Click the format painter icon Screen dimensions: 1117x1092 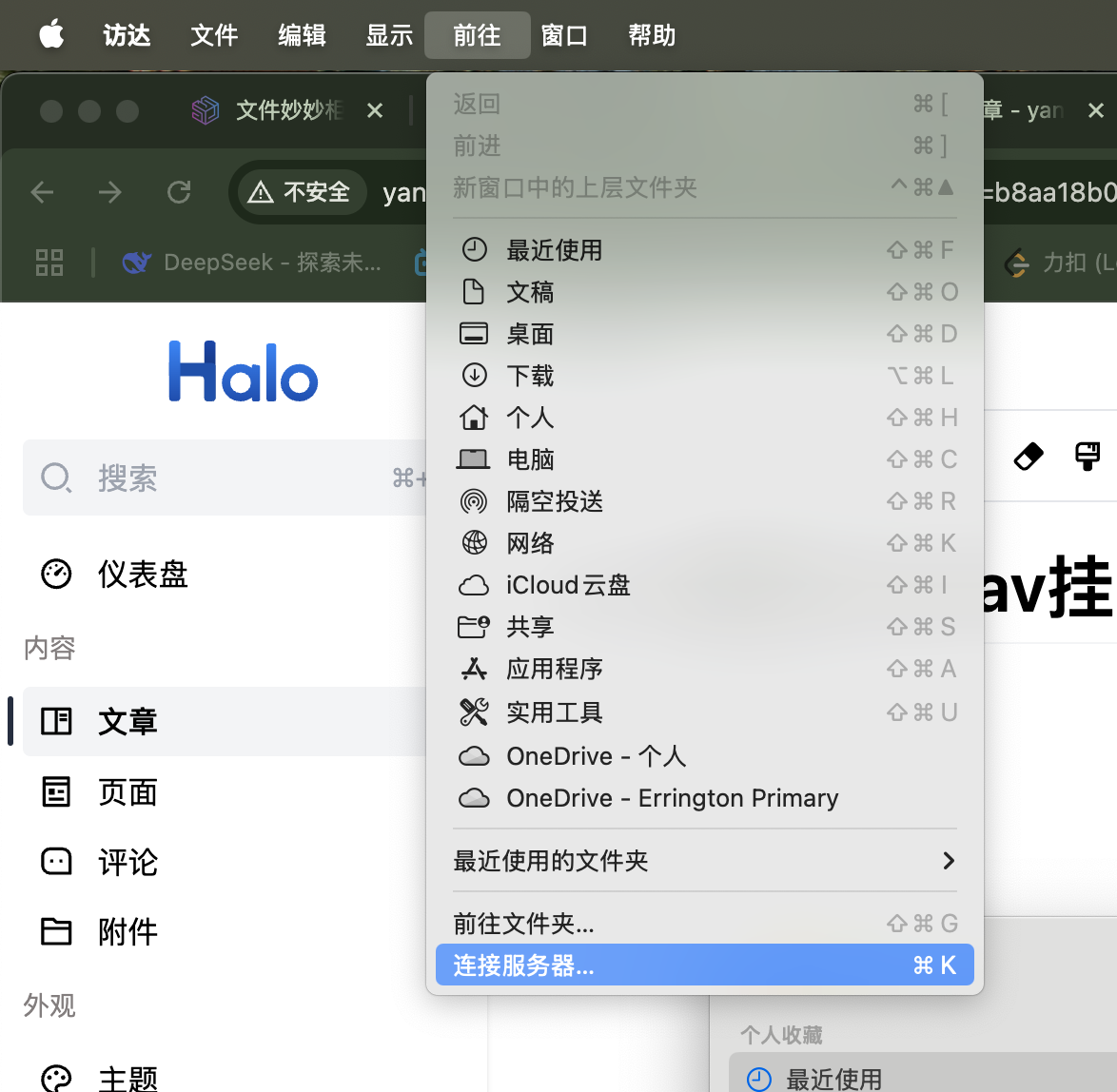click(1087, 457)
